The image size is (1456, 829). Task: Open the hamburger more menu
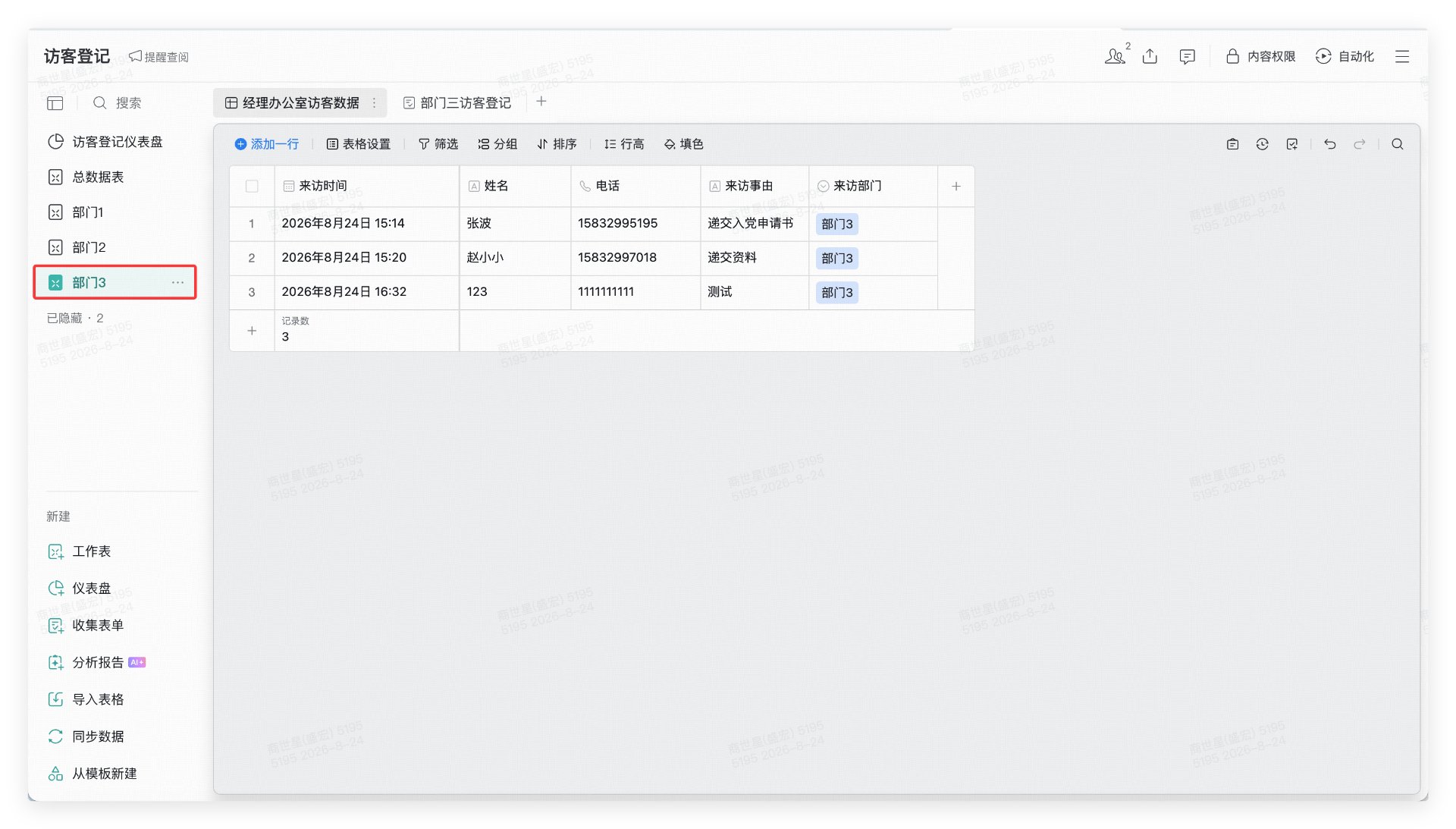1402,56
